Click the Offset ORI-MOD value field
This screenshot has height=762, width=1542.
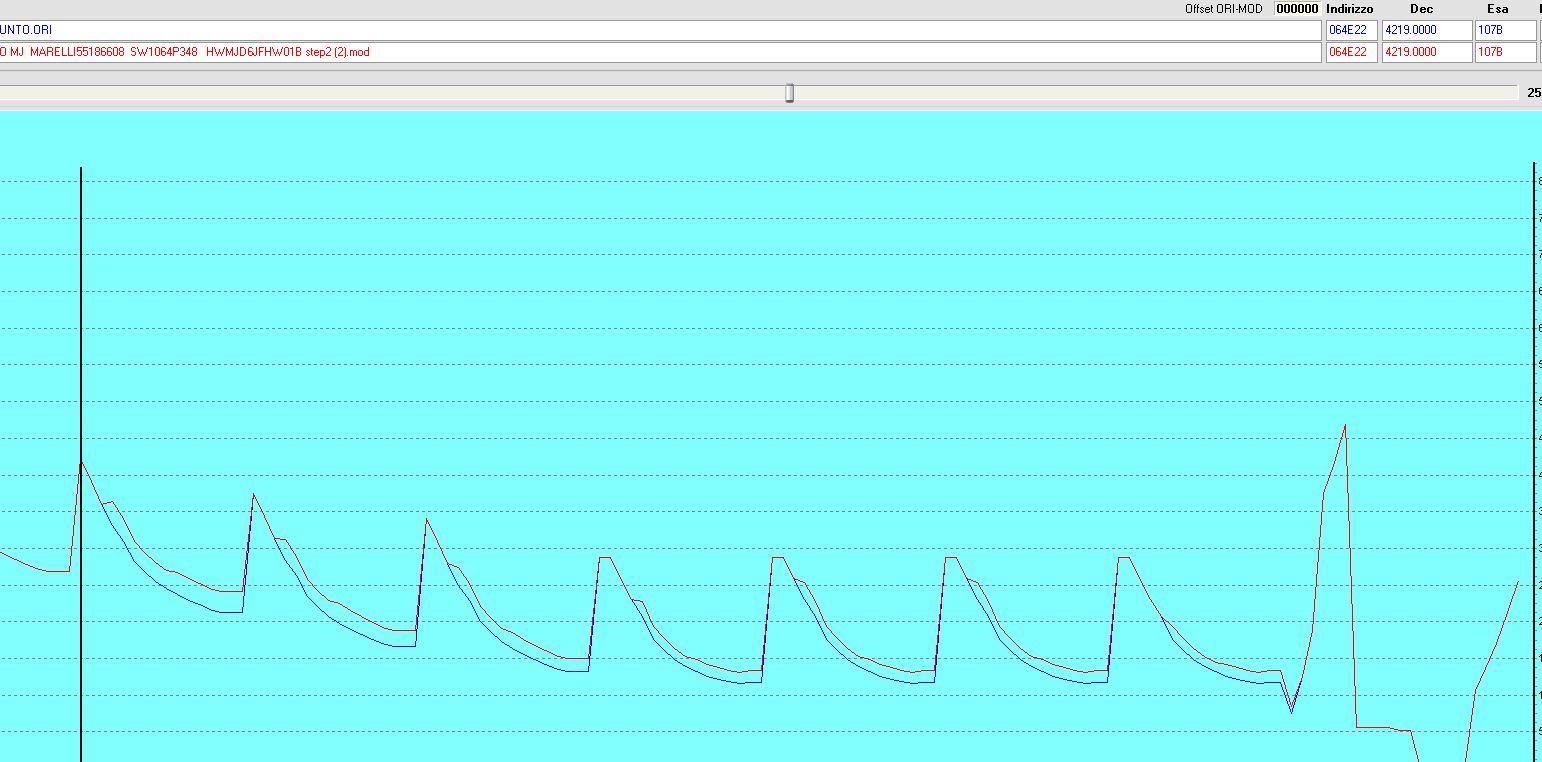(x=1297, y=9)
